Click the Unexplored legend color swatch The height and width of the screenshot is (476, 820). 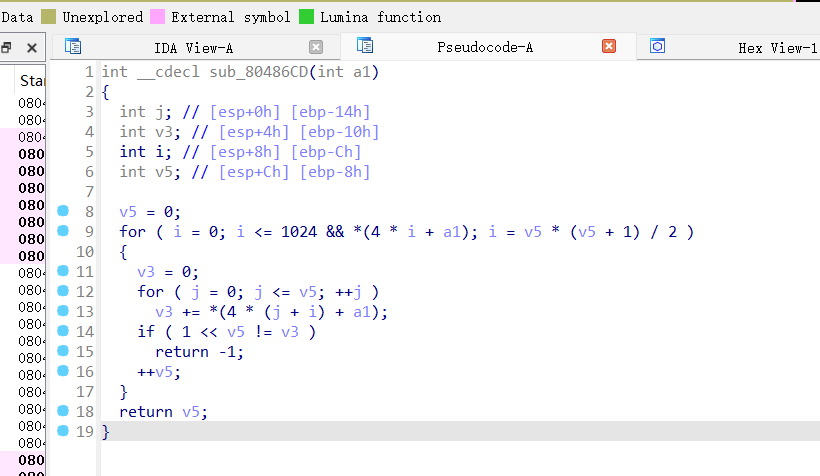tap(48, 17)
